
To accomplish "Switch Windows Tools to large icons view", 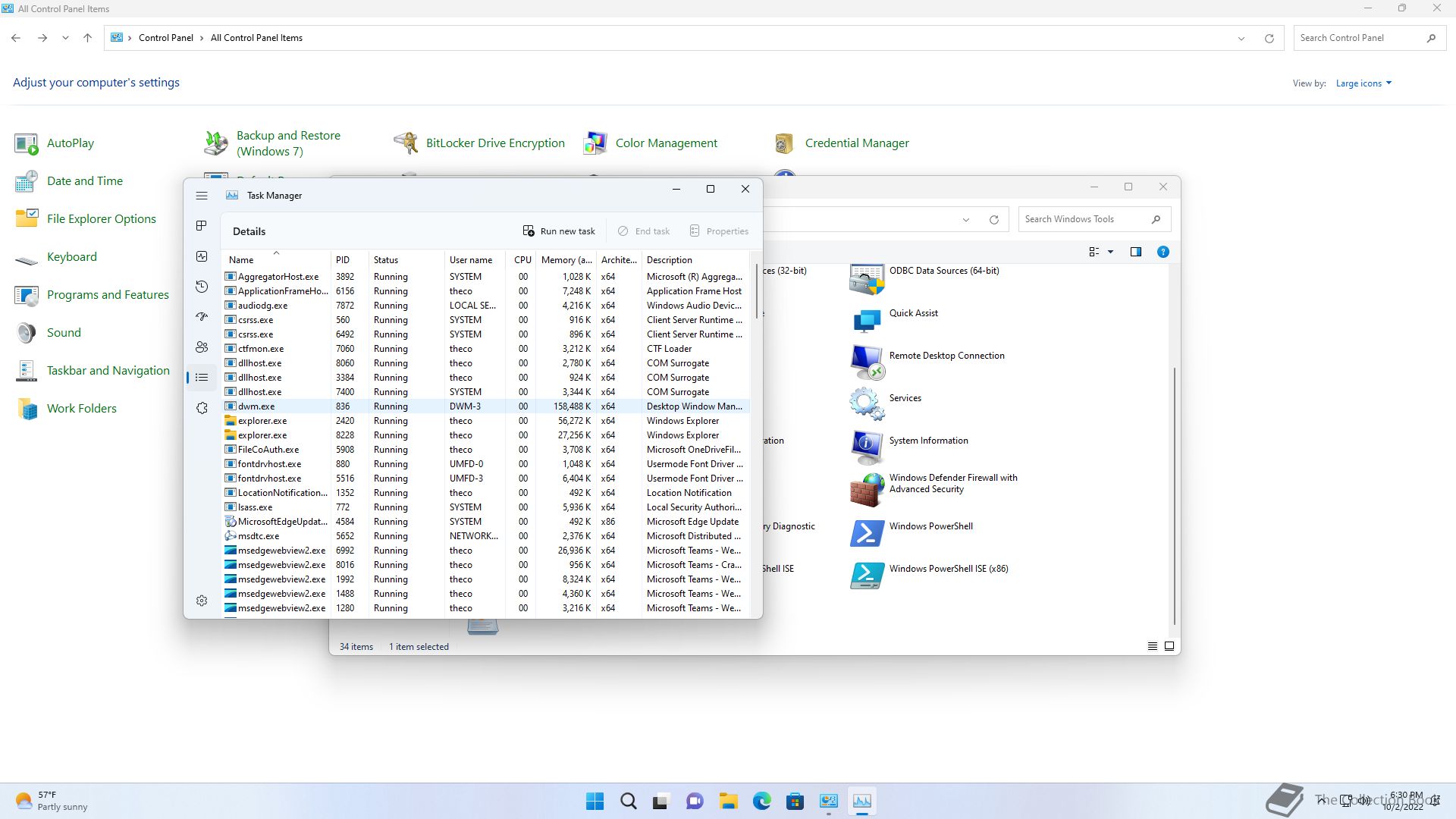I will (x=1169, y=646).
